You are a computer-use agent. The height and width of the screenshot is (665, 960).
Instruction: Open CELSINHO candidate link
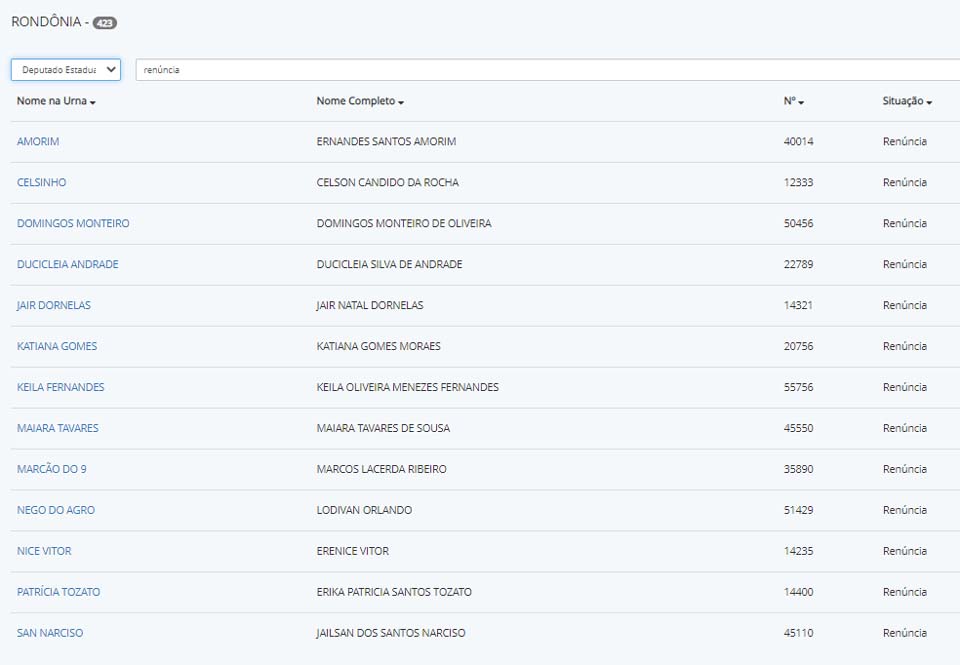click(42, 183)
